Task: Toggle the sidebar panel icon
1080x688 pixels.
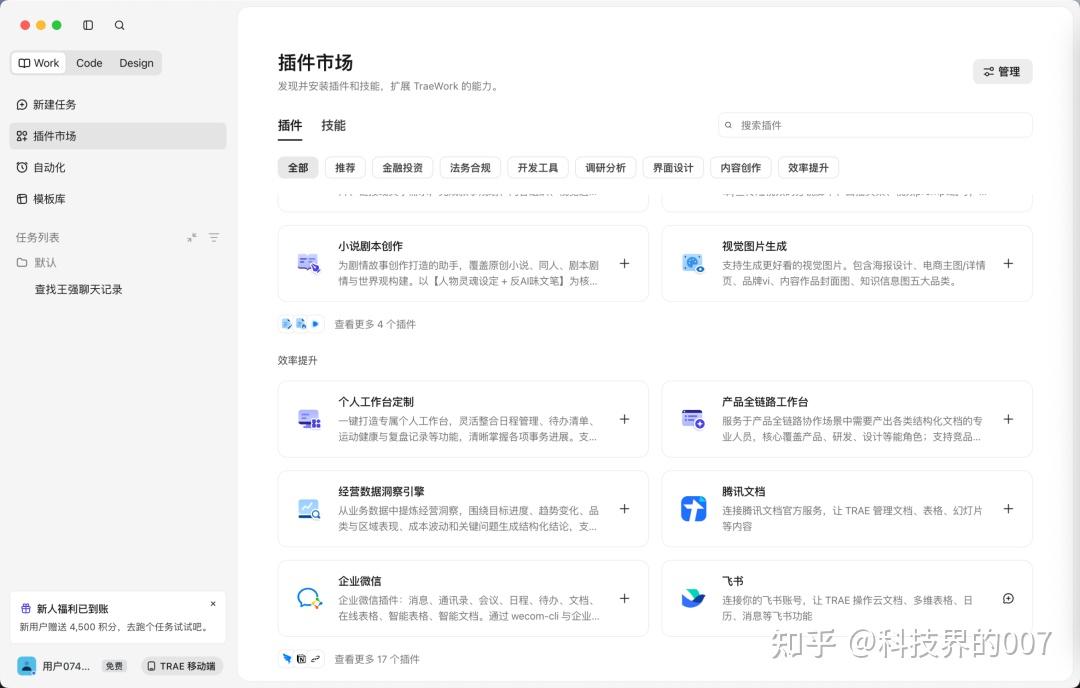Action: click(88, 25)
